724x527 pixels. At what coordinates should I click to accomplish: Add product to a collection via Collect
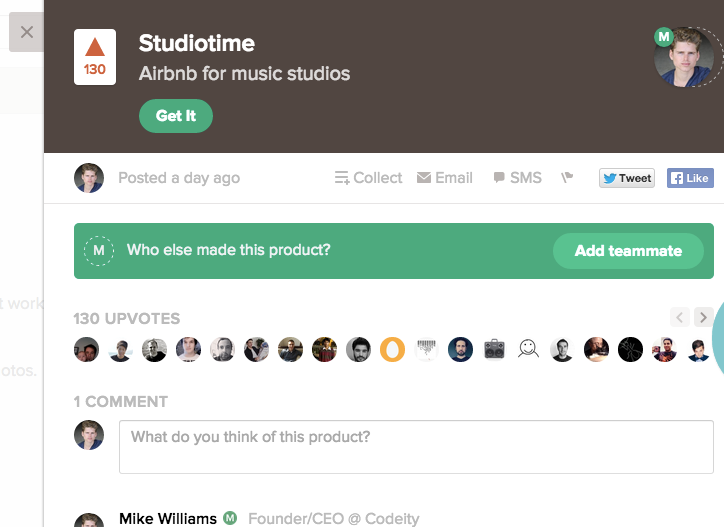(x=368, y=178)
